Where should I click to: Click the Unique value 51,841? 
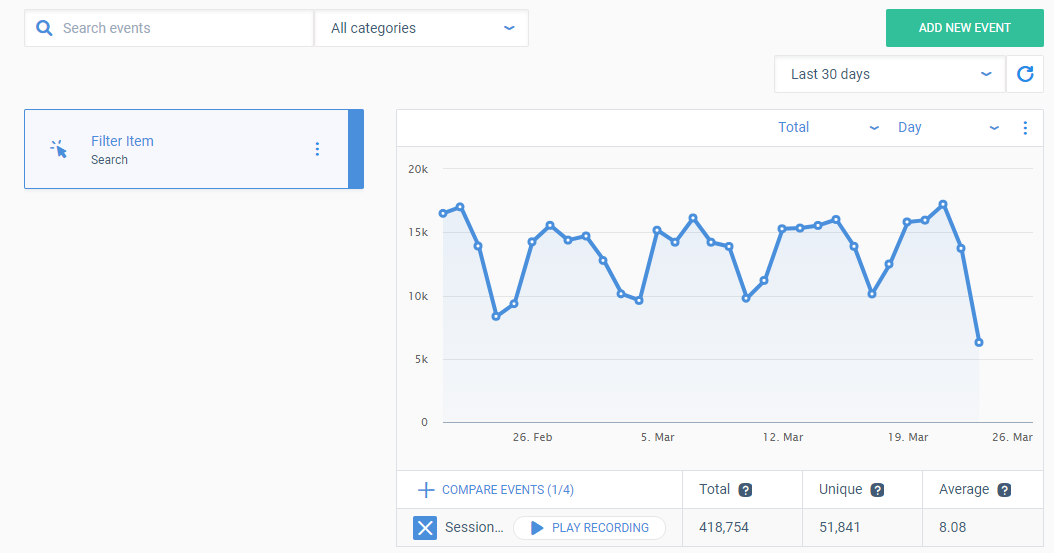coord(840,527)
